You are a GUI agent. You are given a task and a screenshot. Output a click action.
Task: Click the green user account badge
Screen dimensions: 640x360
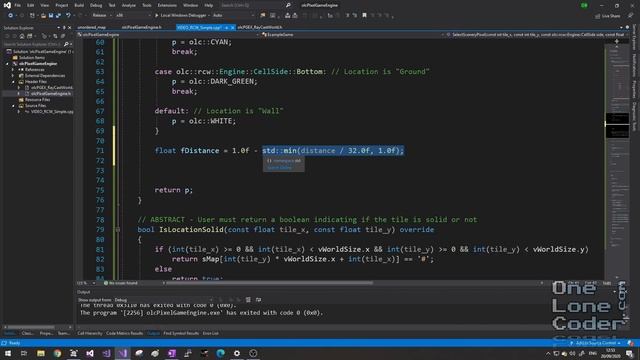[x=584, y=5]
